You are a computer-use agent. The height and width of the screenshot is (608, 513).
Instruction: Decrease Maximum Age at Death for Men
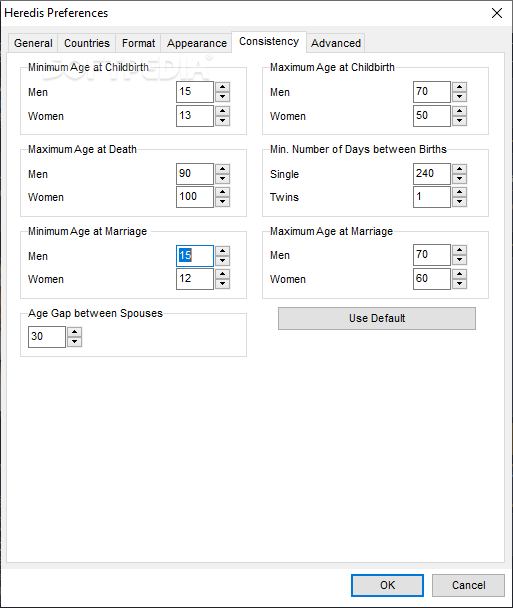(x=223, y=179)
